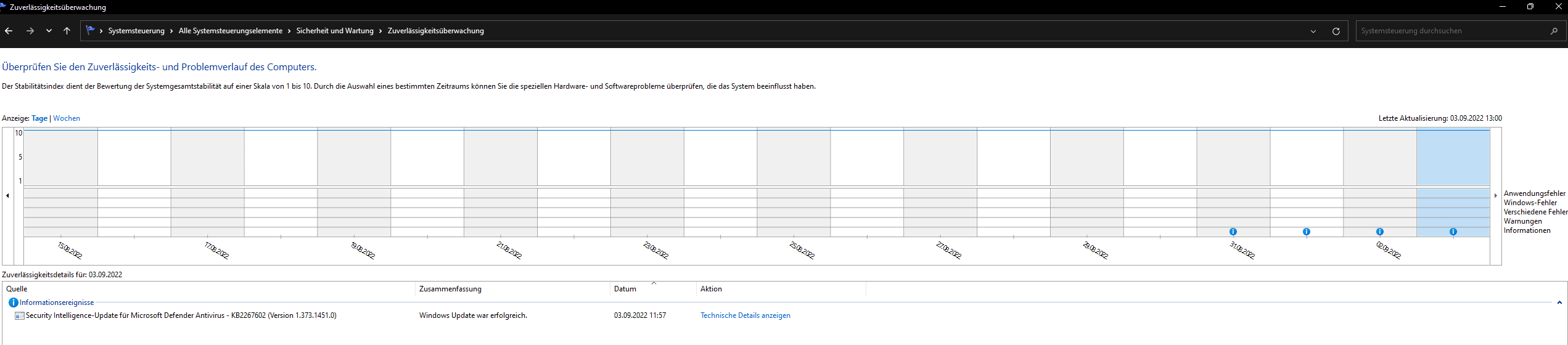
Task: Click 'Zuverlässigkeitsdetails für: 03.09.2022' label
Action: click(62, 275)
